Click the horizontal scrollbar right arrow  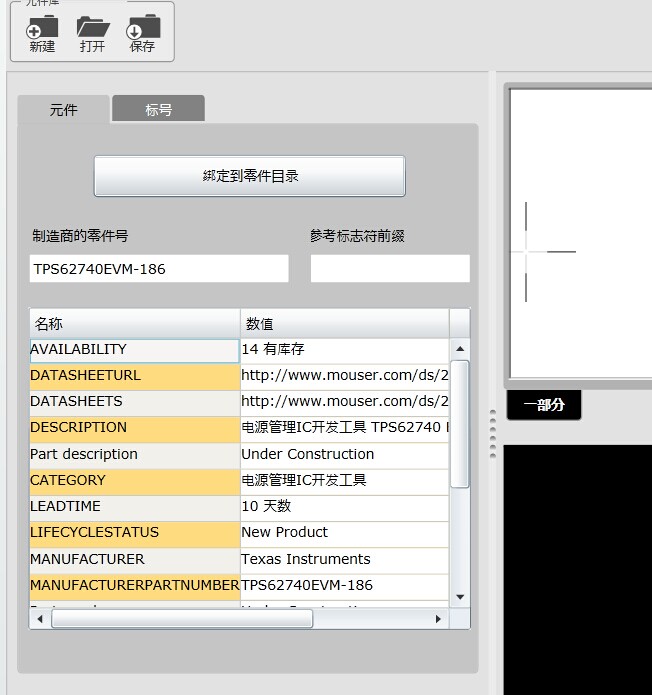[438, 619]
